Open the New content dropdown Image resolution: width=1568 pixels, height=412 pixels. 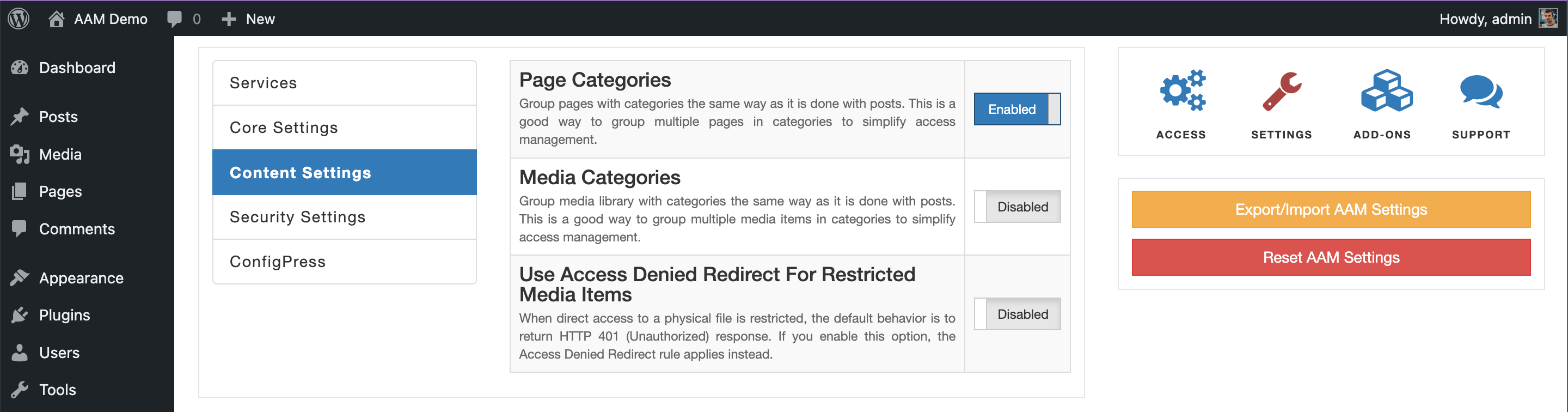pyautogui.click(x=248, y=19)
